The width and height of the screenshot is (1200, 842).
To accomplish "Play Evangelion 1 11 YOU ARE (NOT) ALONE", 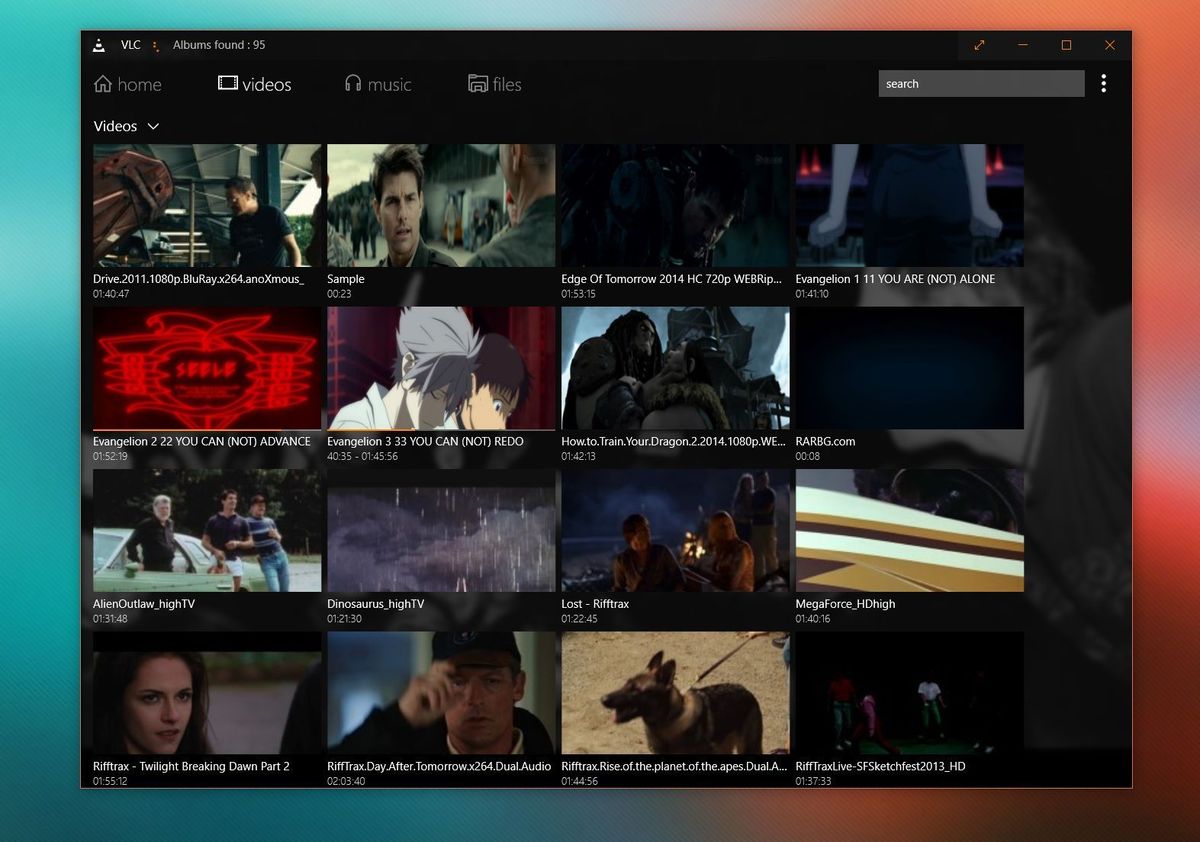I will pyautogui.click(x=908, y=205).
